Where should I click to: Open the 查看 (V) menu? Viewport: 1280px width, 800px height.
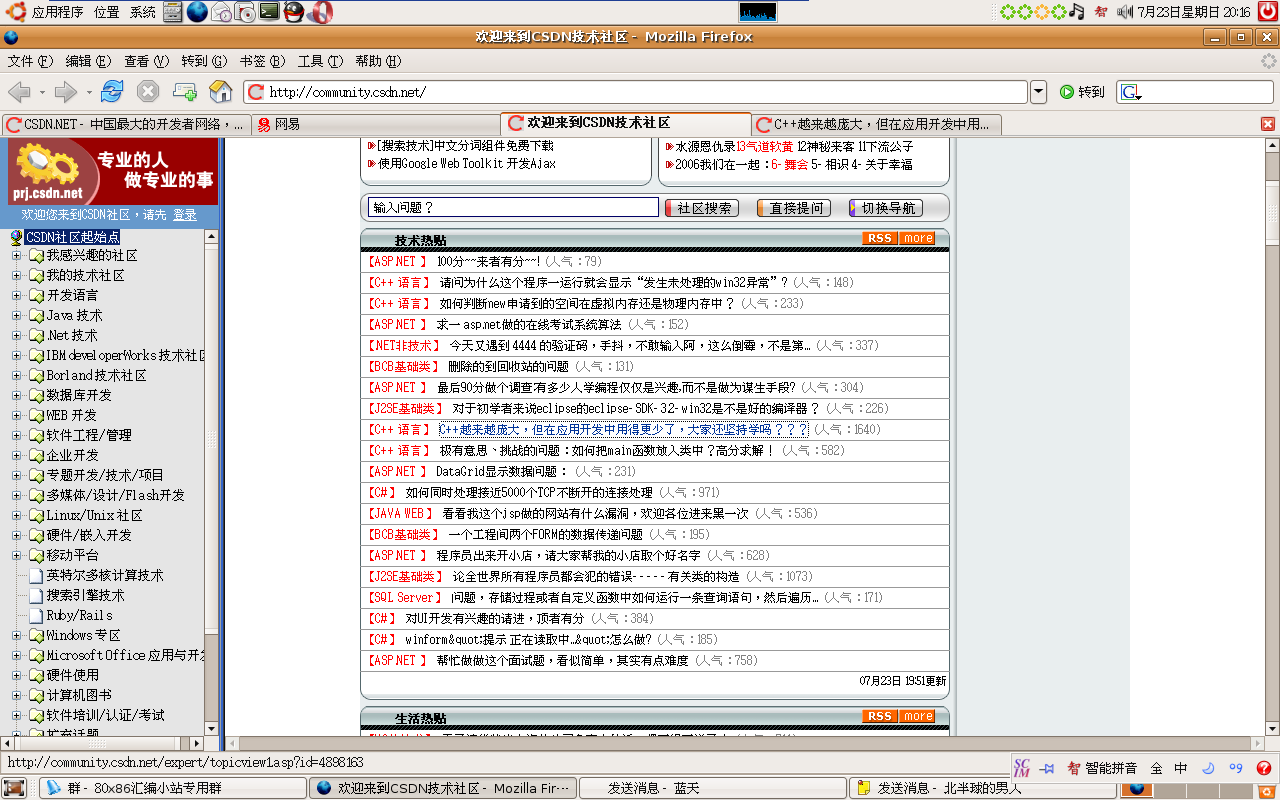click(x=146, y=61)
